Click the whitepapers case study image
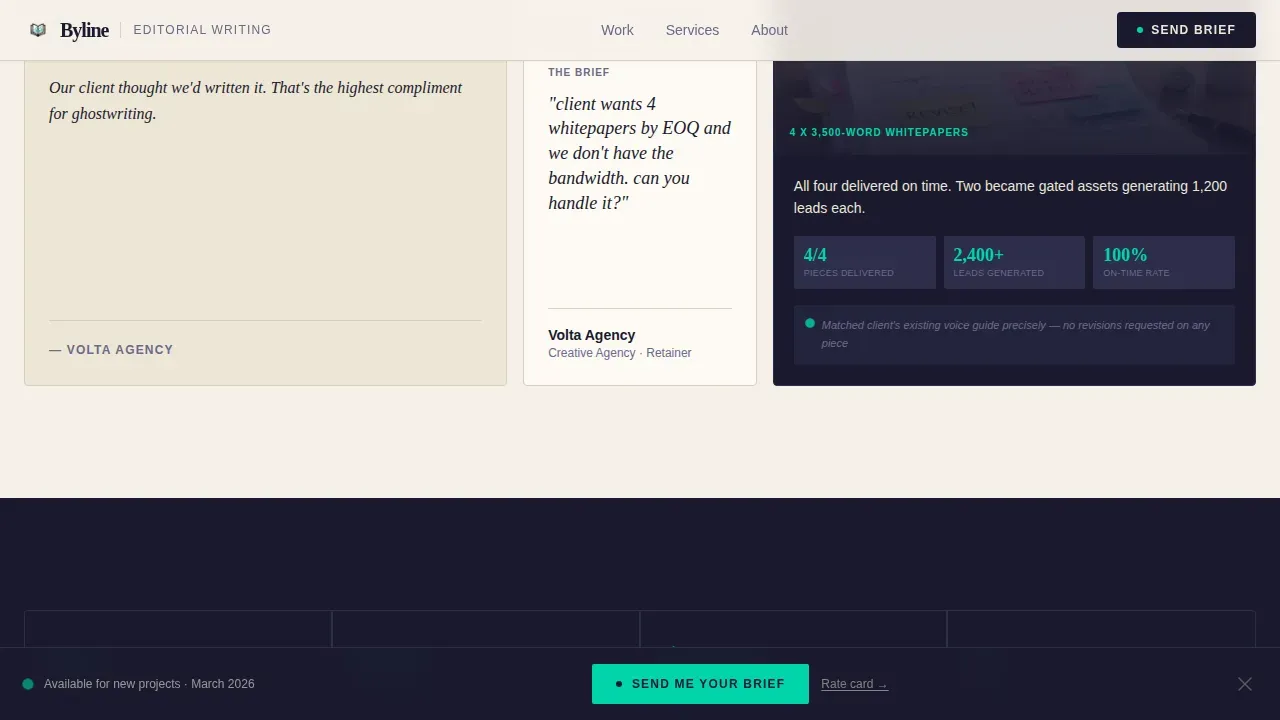This screenshot has width=1280, height=720. [1014, 108]
